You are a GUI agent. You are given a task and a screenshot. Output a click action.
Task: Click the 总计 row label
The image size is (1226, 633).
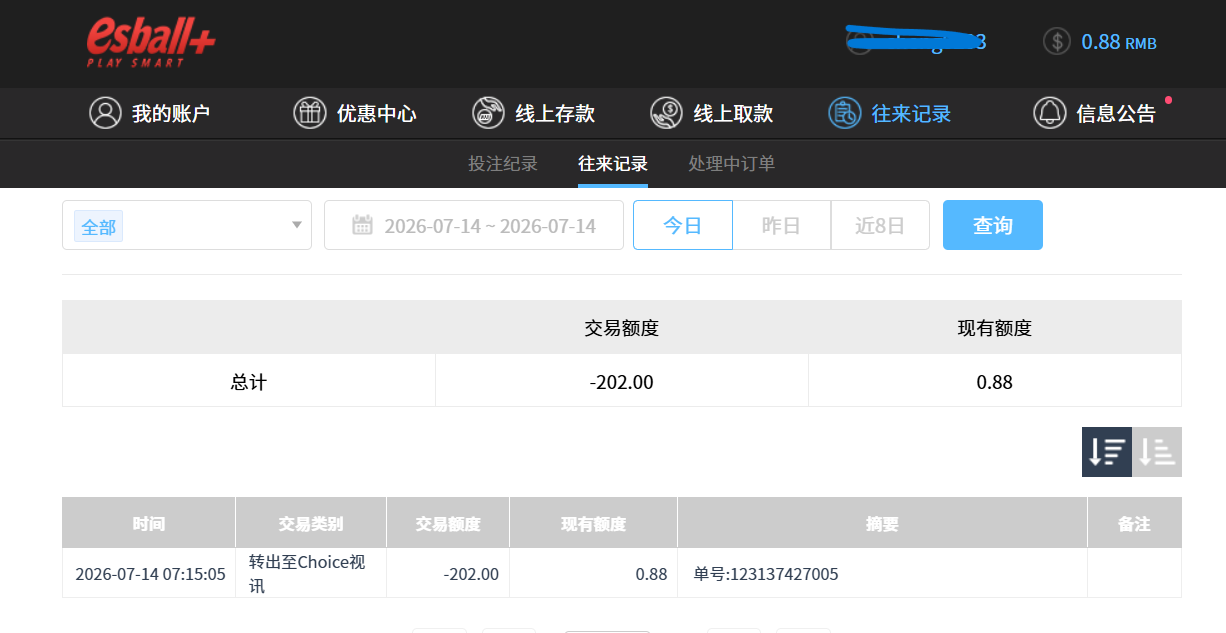pos(249,381)
